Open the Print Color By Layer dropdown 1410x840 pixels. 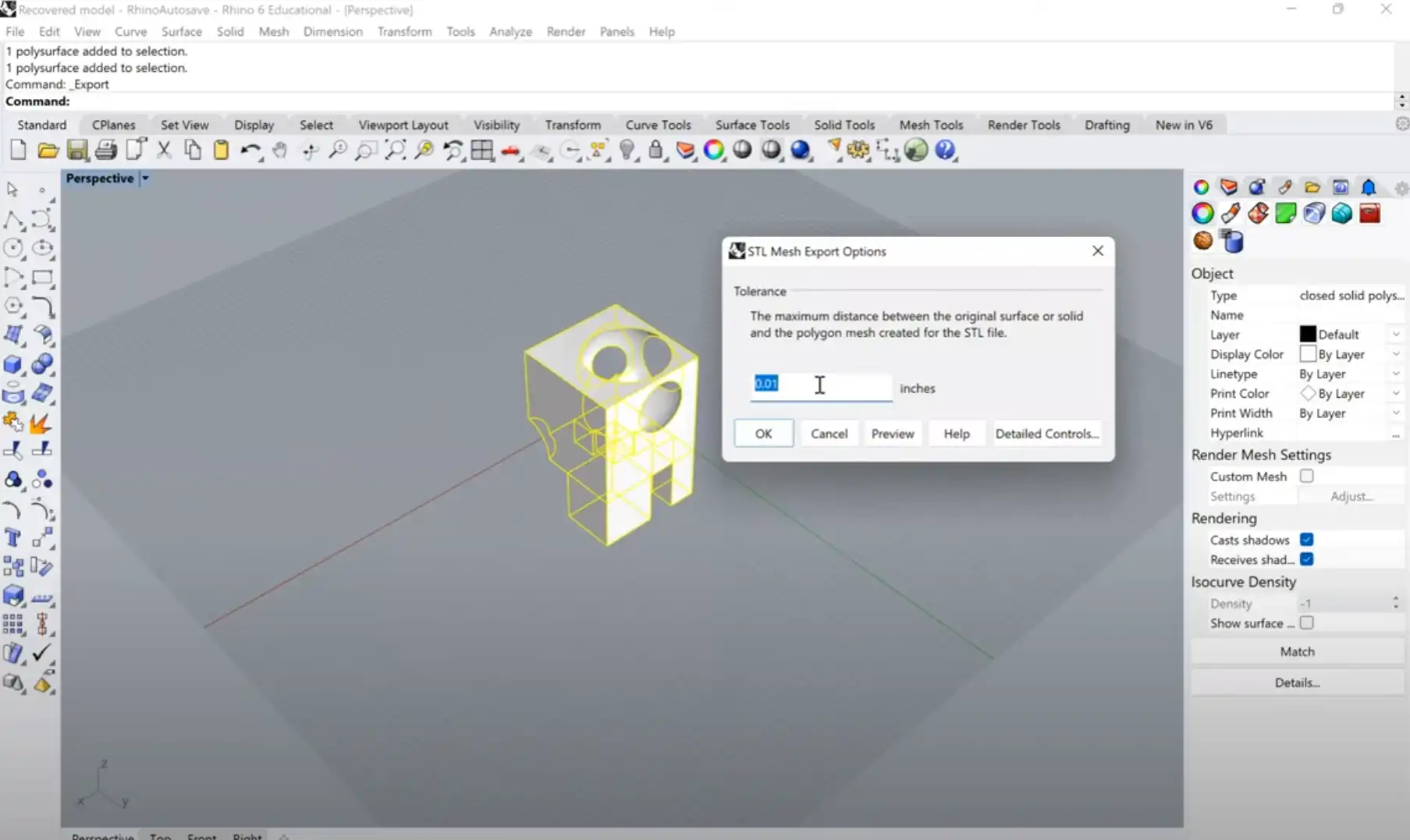pyautogui.click(x=1395, y=394)
